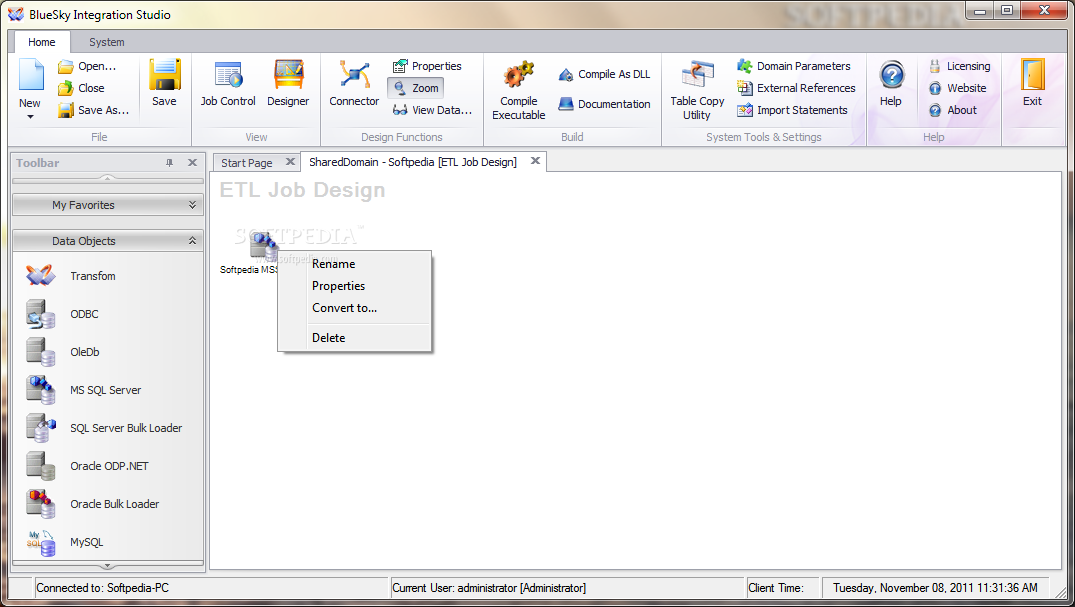Image resolution: width=1075 pixels, height=607 pixels.
Task: Click the Client Time date status text
Action: click(x=935, y=588)
